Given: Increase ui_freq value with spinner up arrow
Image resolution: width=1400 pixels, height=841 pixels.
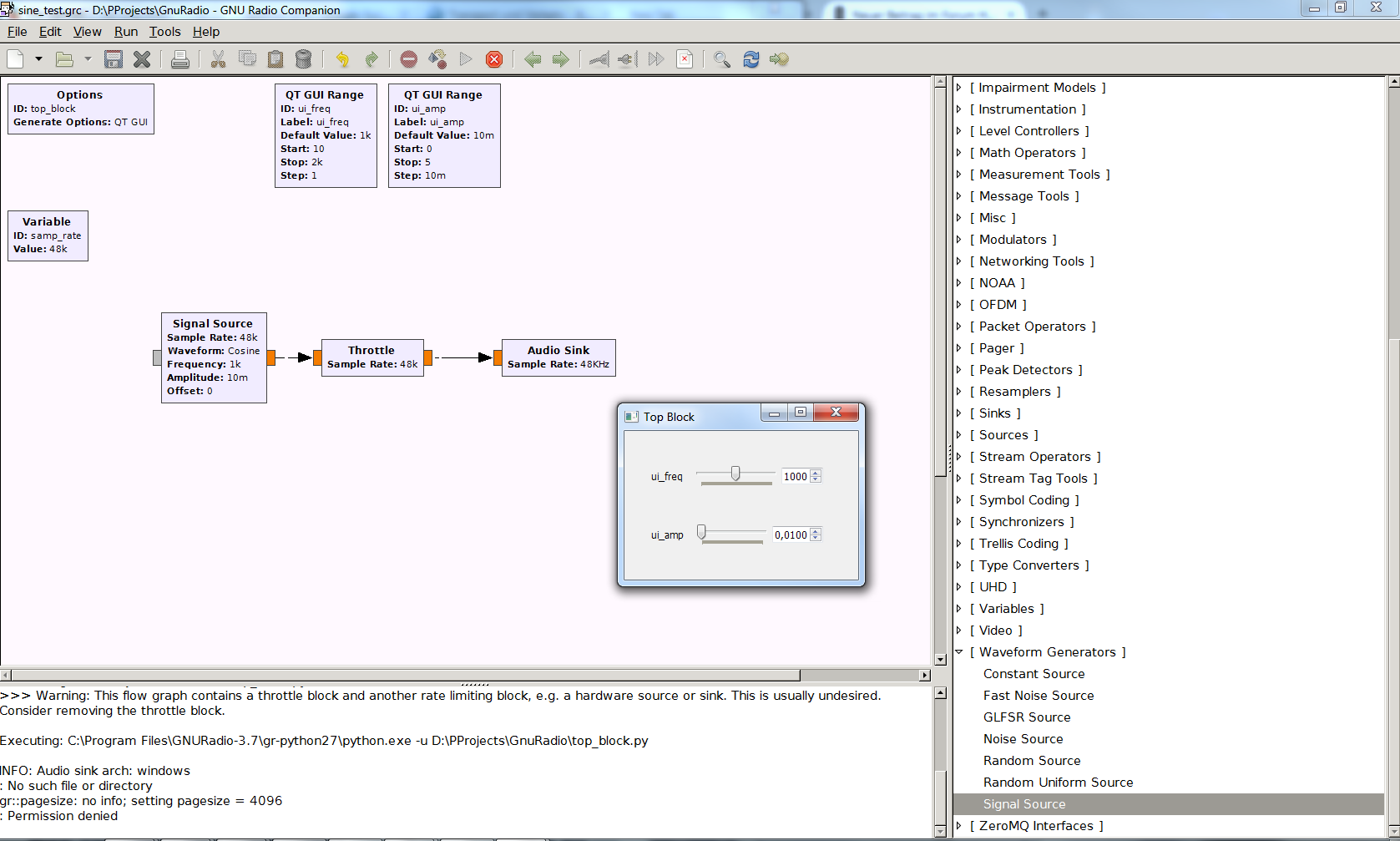Looking at the screenshot, I should pyautogui.click(x=816, y=473).
